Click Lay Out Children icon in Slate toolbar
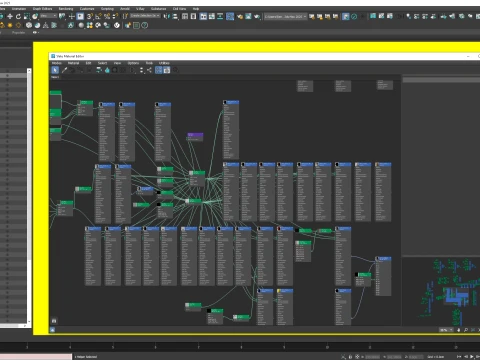The width and height of the screenshot is (480, 360). [149, 70]
